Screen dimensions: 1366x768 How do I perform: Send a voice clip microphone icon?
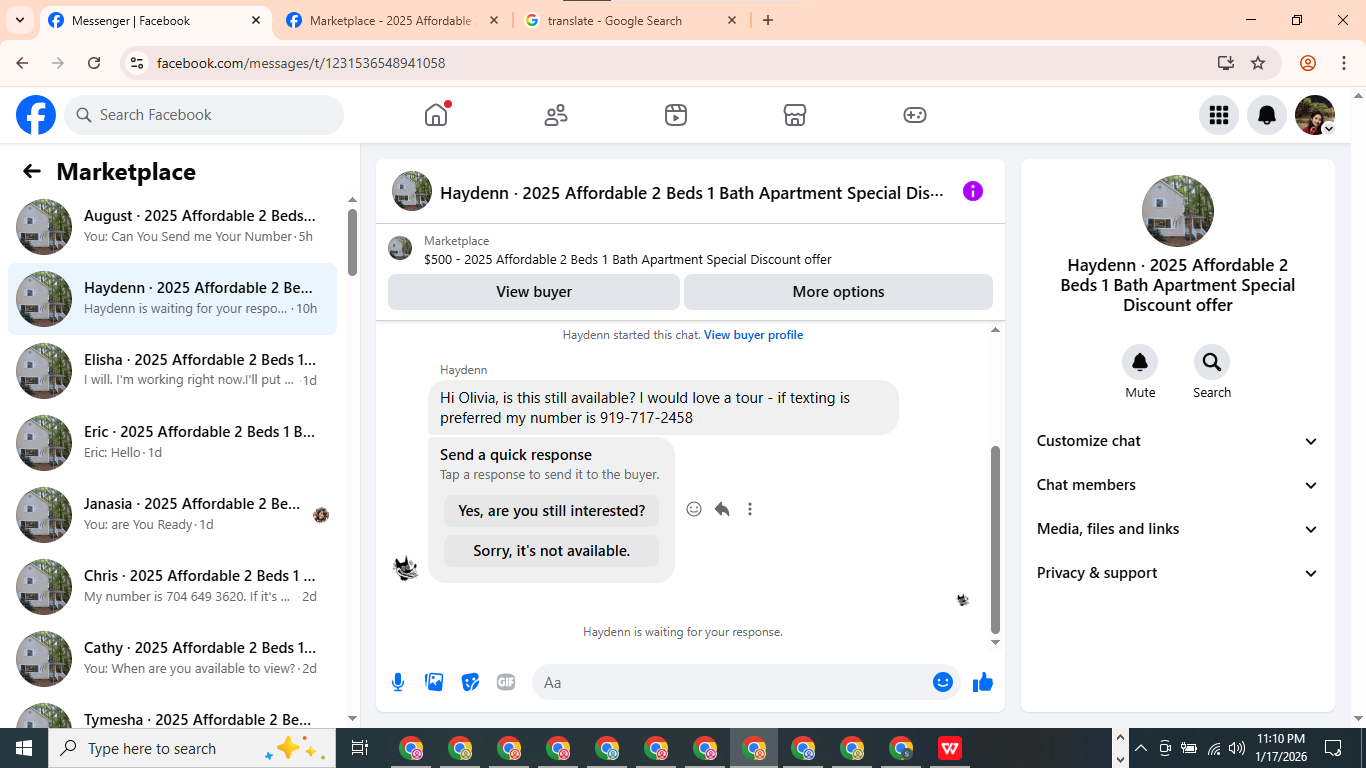pos(398,682)
